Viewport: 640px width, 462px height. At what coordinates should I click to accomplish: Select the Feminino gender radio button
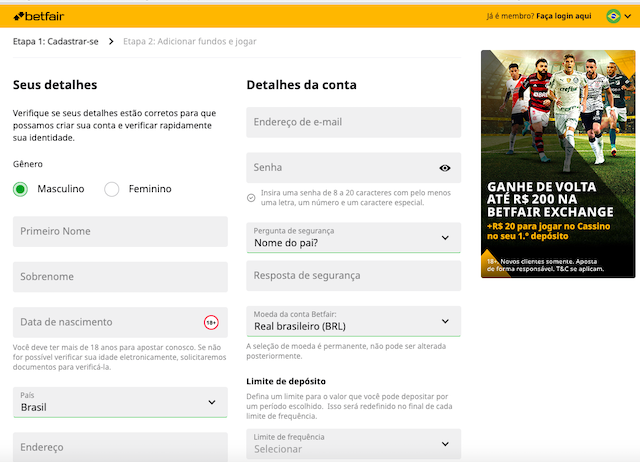tap(111, 189)
